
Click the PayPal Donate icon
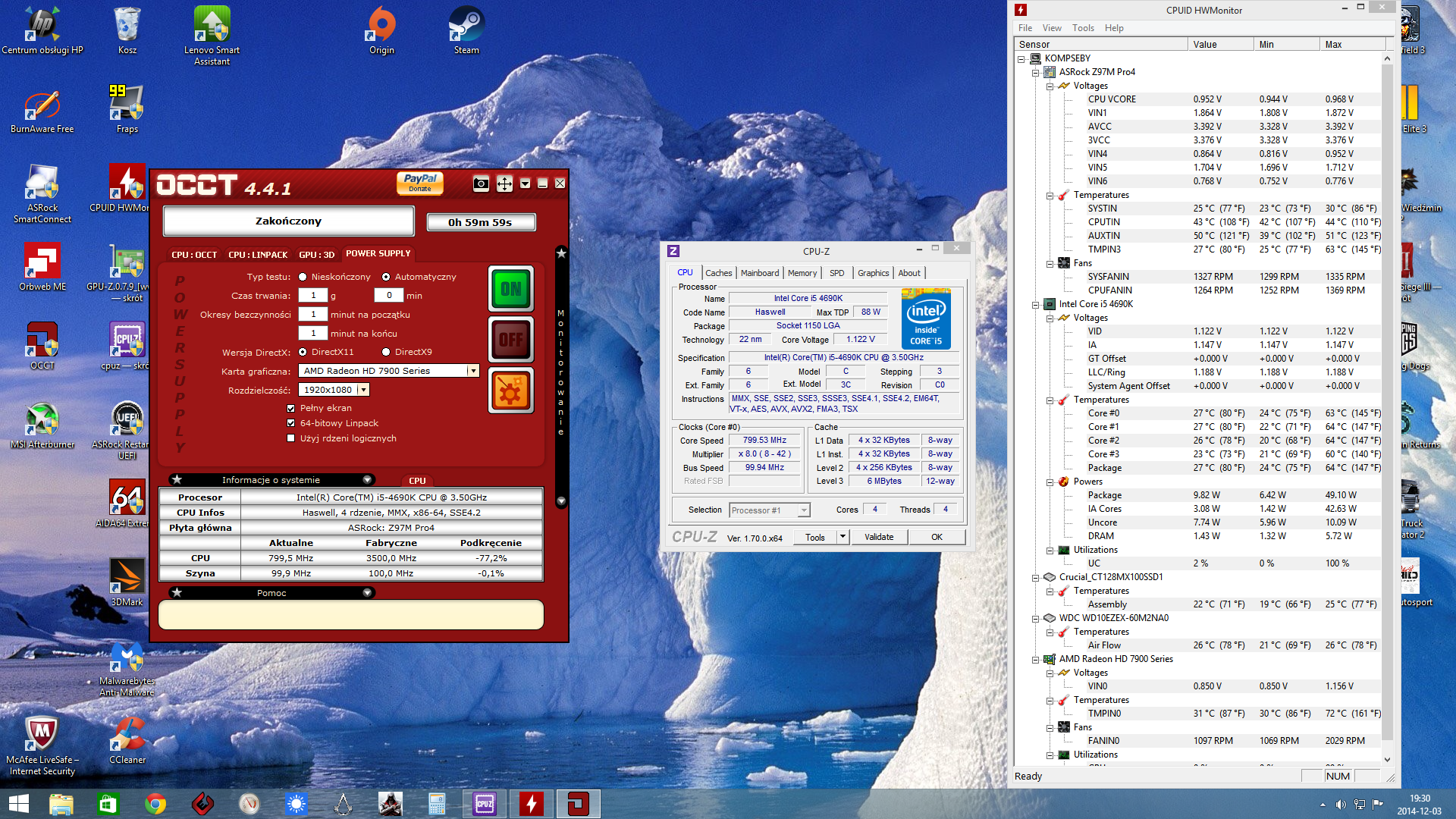click(420, 183)
